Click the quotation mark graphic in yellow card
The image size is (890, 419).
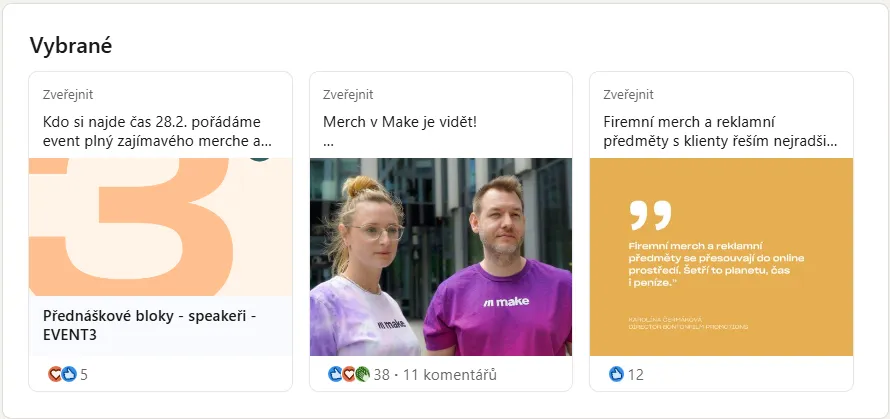point(650,215)
